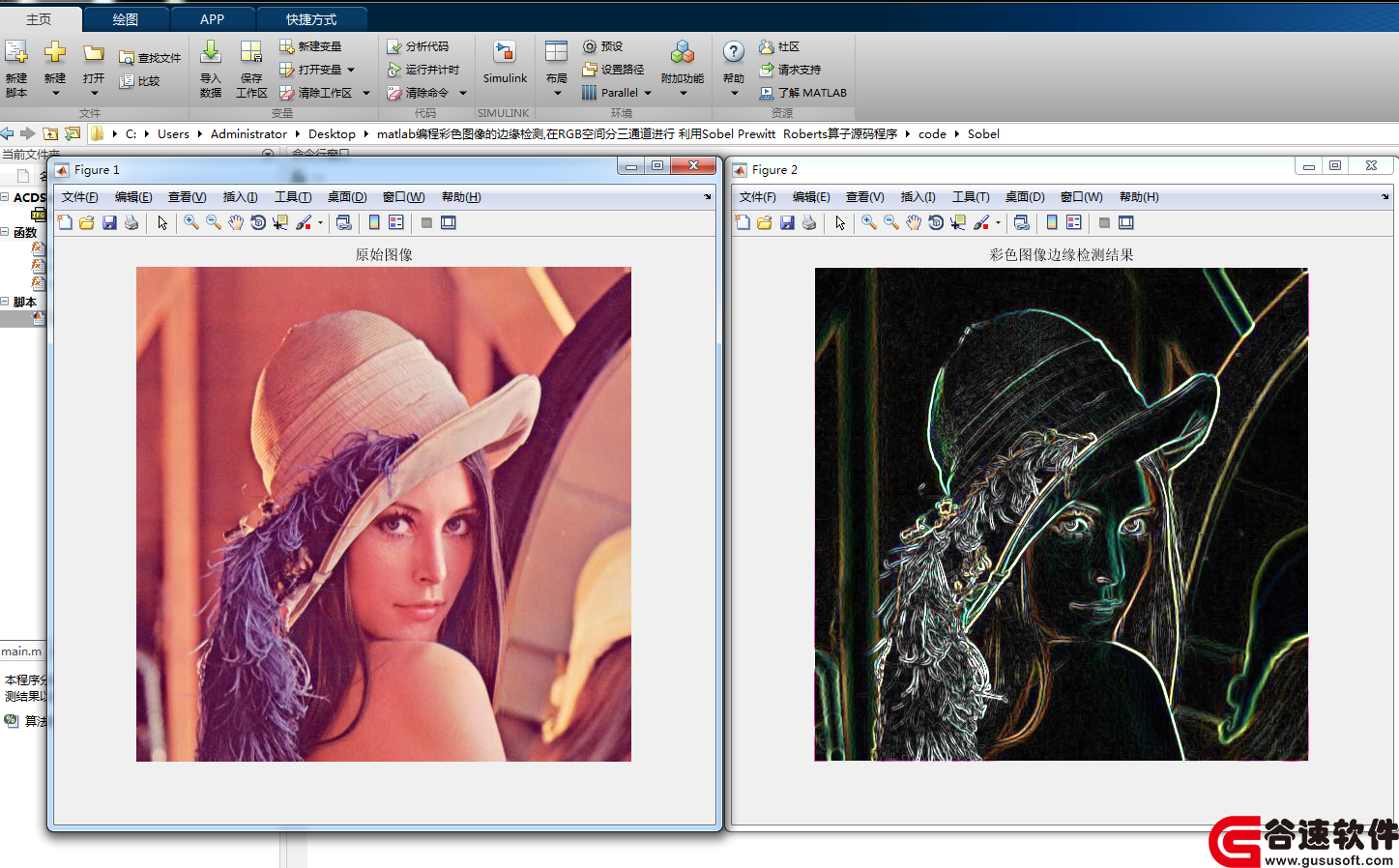The height and width of the screenshot is (868, 1399).
Task: Click the Find Files (查找文件) button
Action: pos(150,58)
